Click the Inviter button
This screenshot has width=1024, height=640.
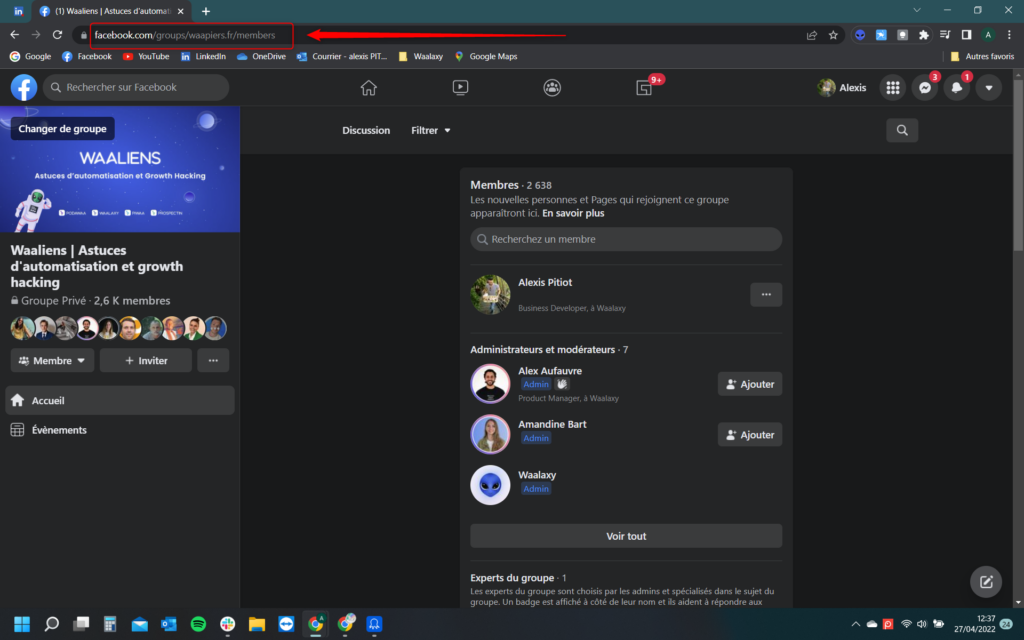(x=145, y=360)
